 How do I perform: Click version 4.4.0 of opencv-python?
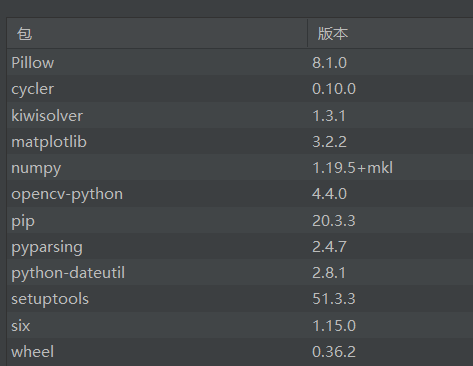coord(329,194)
